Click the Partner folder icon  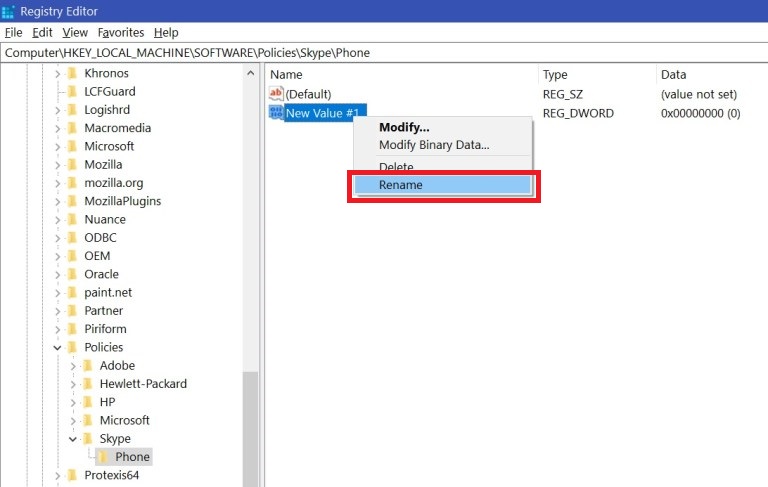(72, 311)
